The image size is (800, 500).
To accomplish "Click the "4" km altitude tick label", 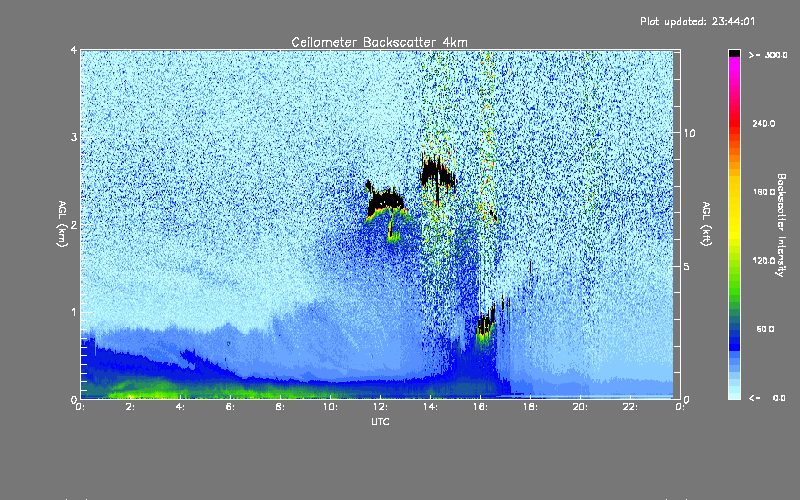I will pos(74,51).
